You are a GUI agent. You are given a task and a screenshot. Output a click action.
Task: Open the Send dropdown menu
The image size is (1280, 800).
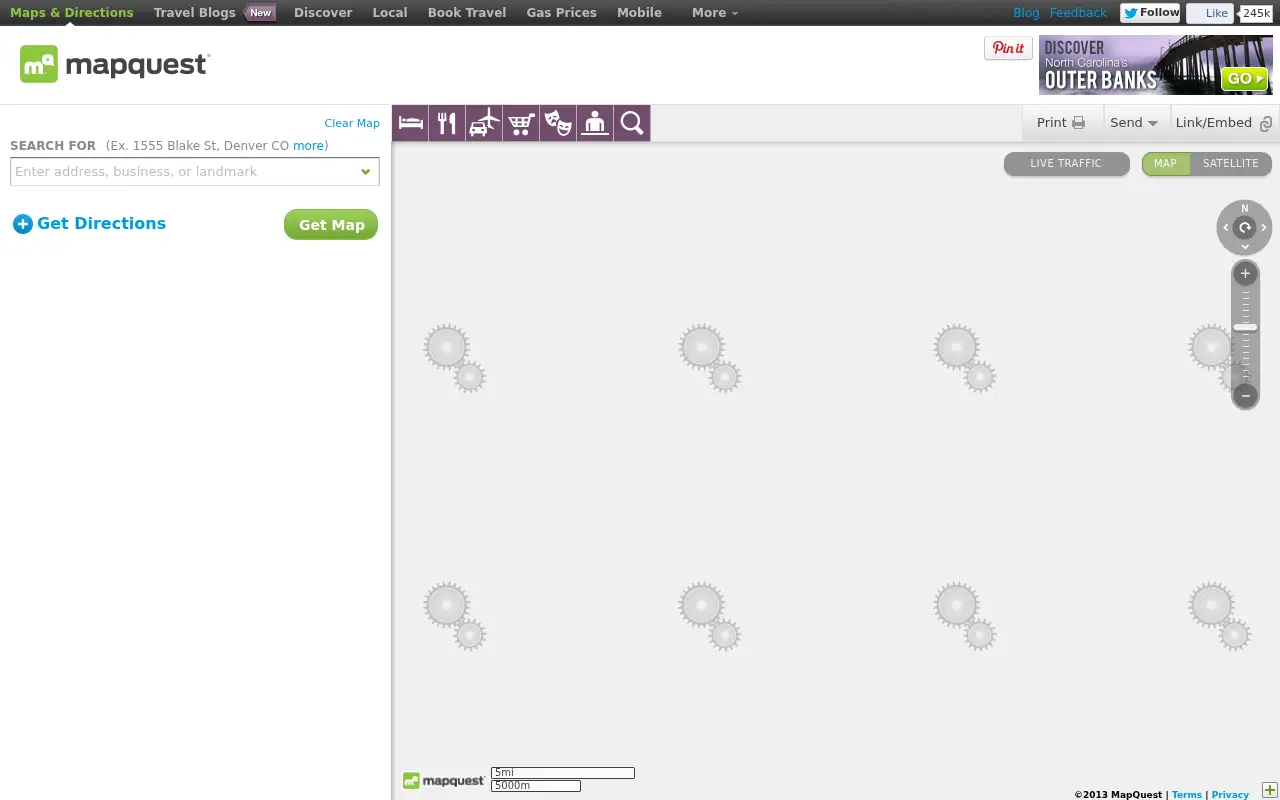tap(1134, 123)
